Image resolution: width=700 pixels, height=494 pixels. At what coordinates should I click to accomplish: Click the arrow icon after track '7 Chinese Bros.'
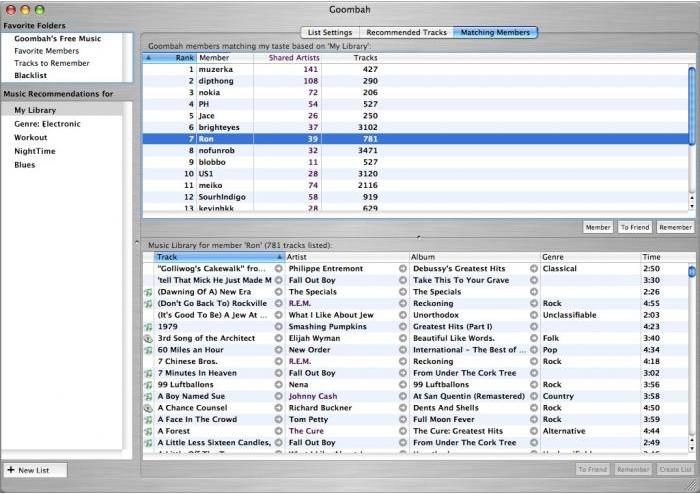(279, 361)
